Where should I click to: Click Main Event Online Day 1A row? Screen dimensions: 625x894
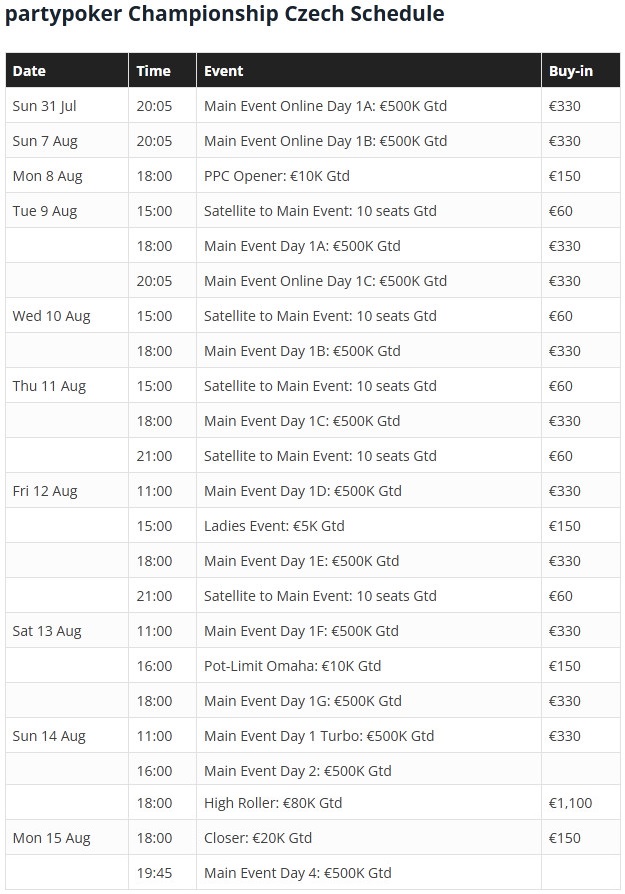click(x=312, y=106)
